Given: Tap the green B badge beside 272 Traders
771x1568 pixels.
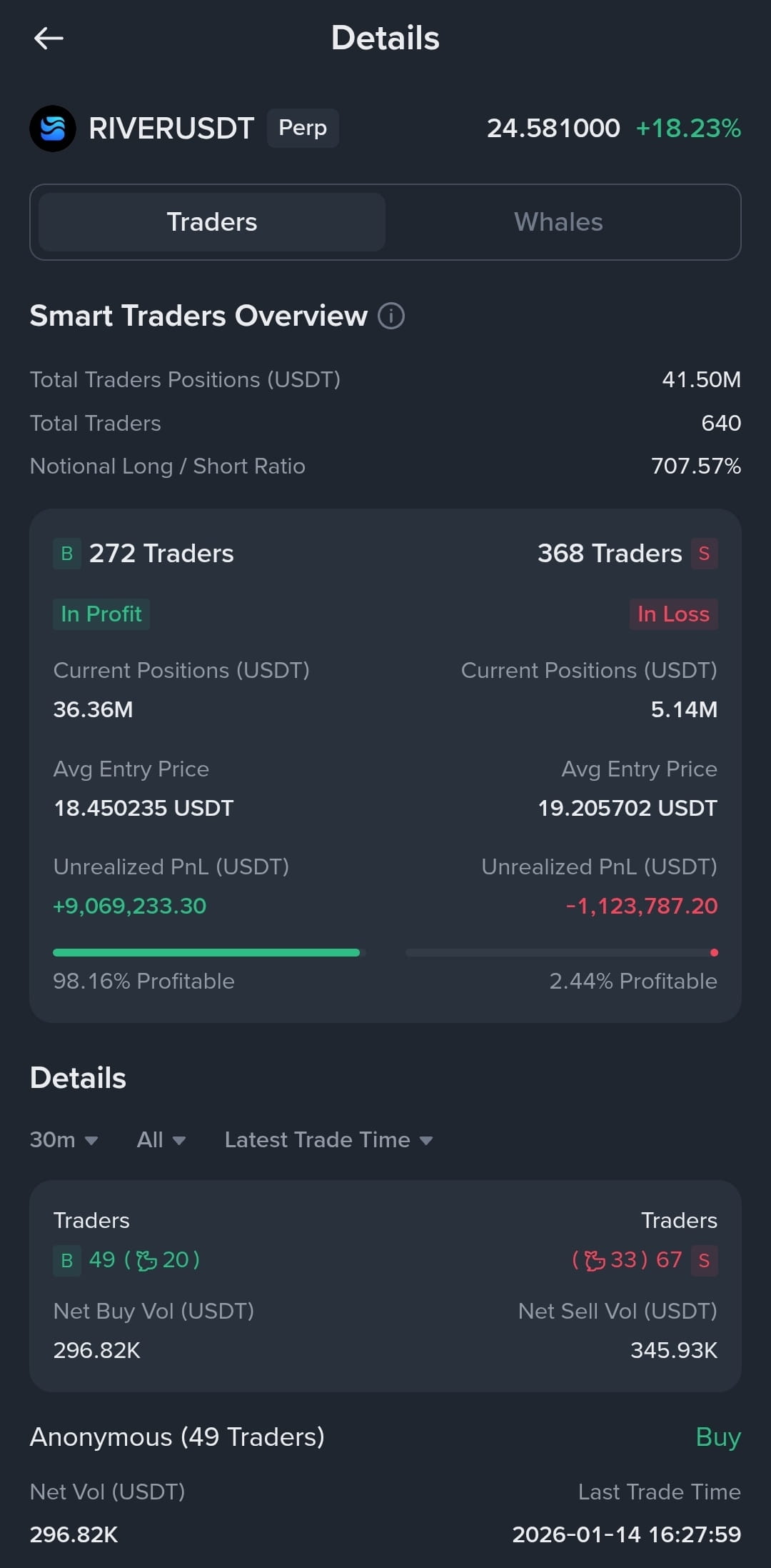Looking at the screenshot, I should click(66, 554).
